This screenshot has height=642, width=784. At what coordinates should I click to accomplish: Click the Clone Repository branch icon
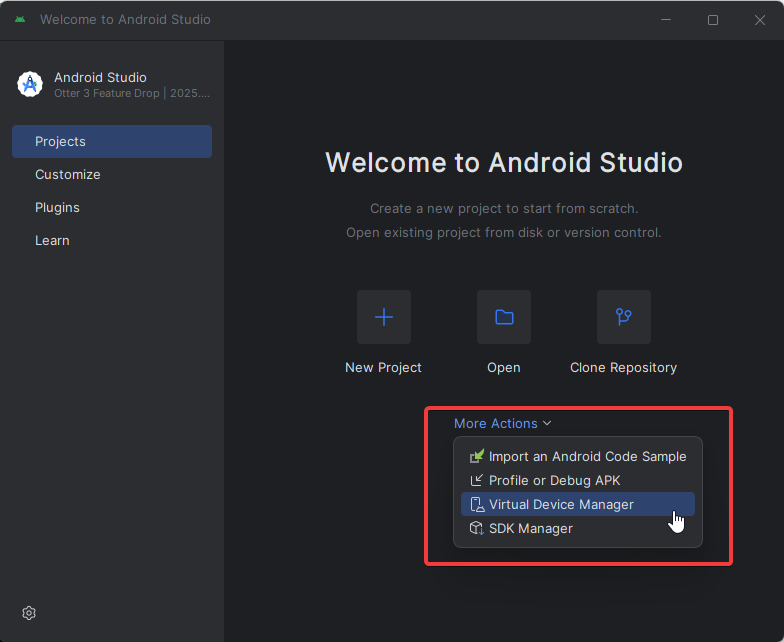pos(624,317)
